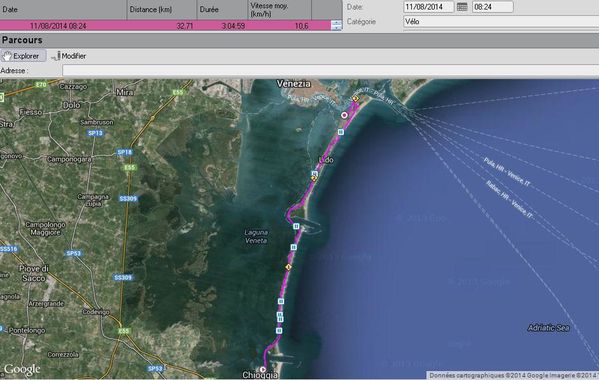Select the Modifier route edit tool
599x380 pixels.
point(69,56)
